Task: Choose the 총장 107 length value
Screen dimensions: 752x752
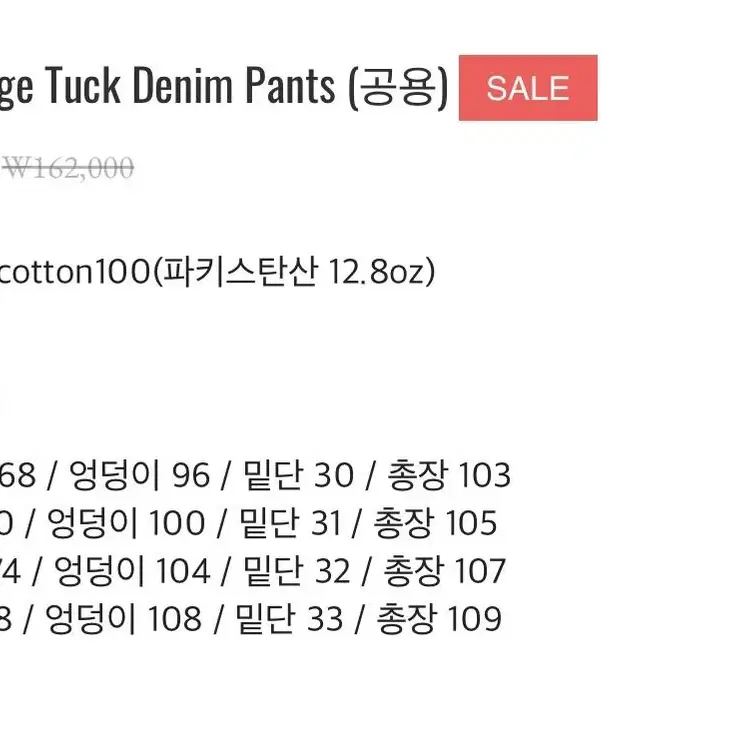Action: coord(445,571)
